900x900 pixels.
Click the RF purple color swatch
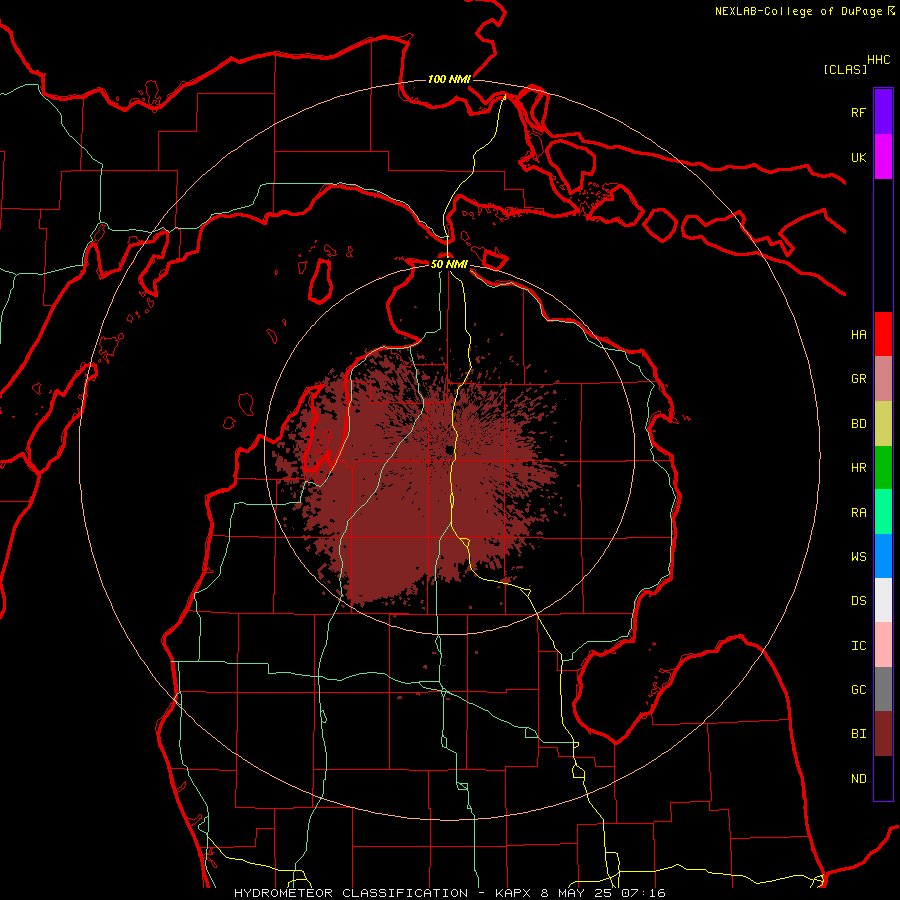click(x=883, y=112)
